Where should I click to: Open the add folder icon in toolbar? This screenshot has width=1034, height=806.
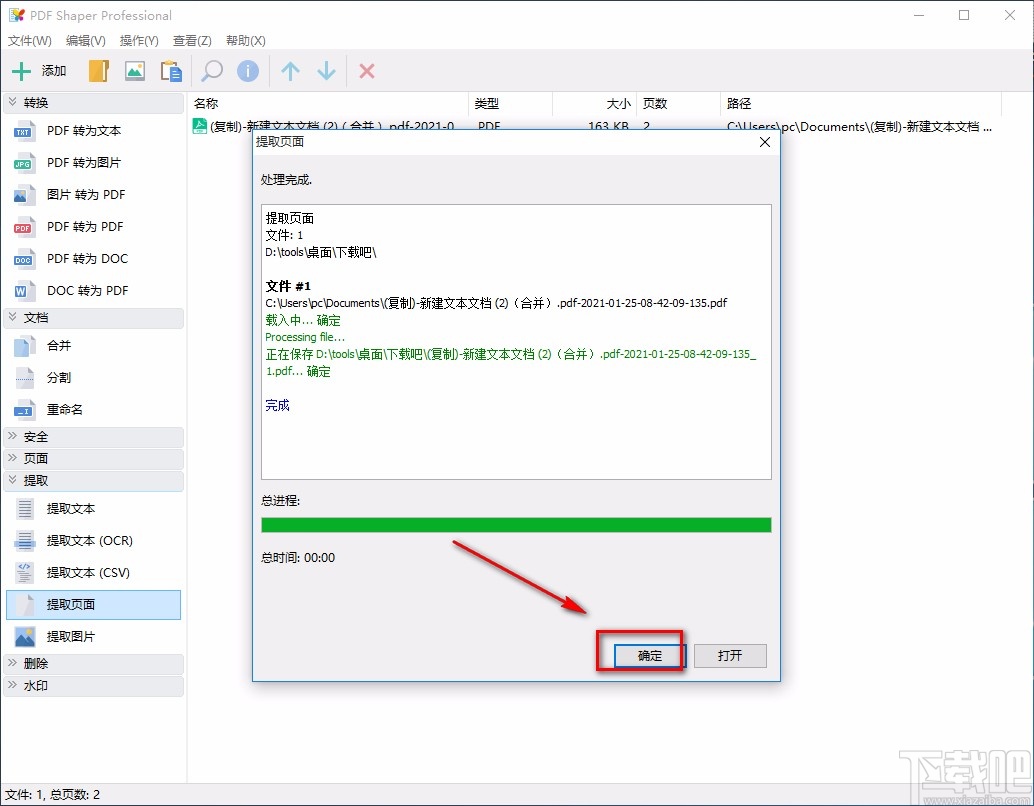pos(99,71)
